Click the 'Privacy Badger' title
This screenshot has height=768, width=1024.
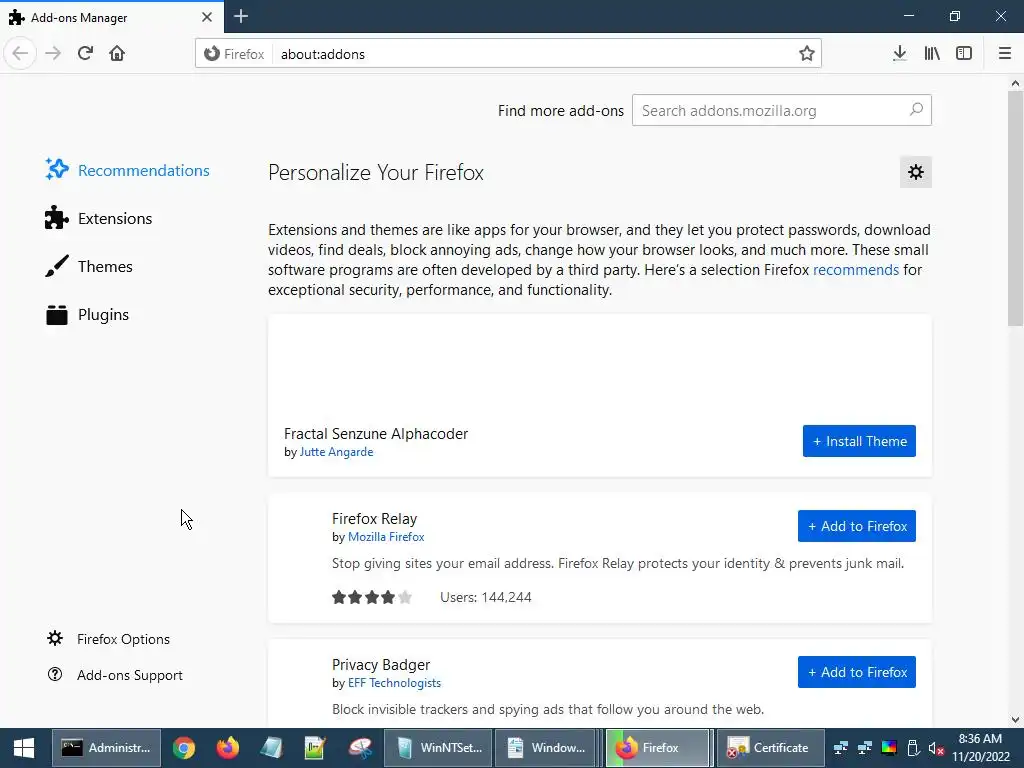click(x=381, y=665)
